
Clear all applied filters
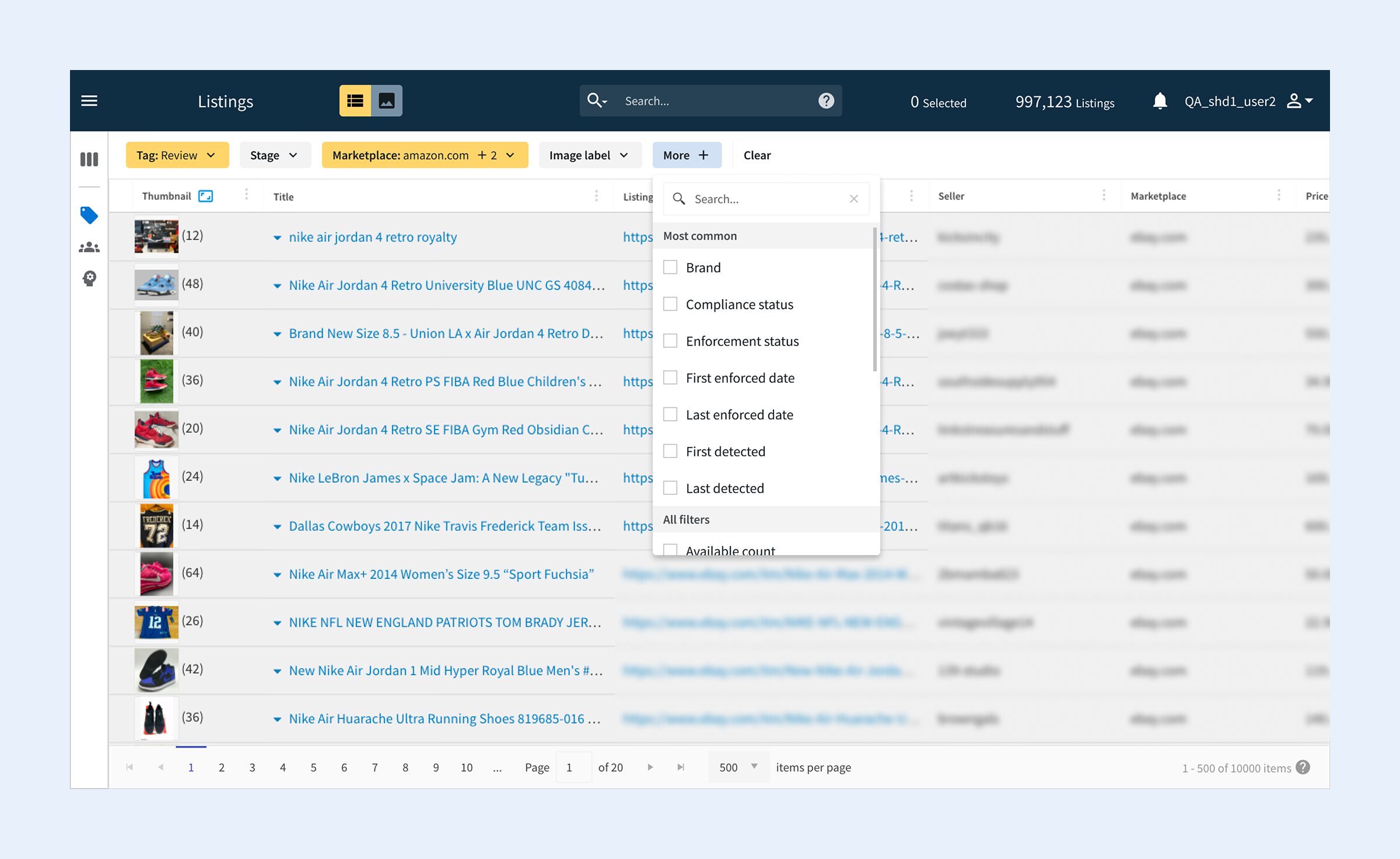pos(757,155)
